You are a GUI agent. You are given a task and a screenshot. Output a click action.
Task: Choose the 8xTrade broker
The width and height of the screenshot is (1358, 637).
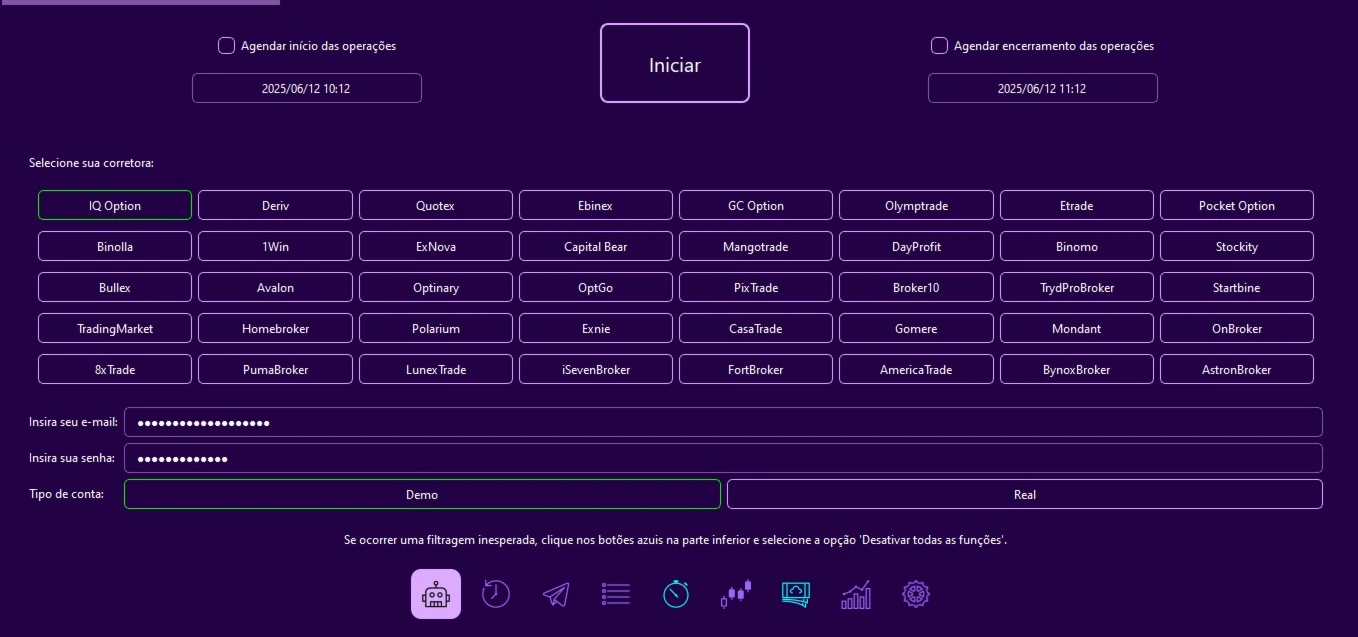click(x=115, y=369)
